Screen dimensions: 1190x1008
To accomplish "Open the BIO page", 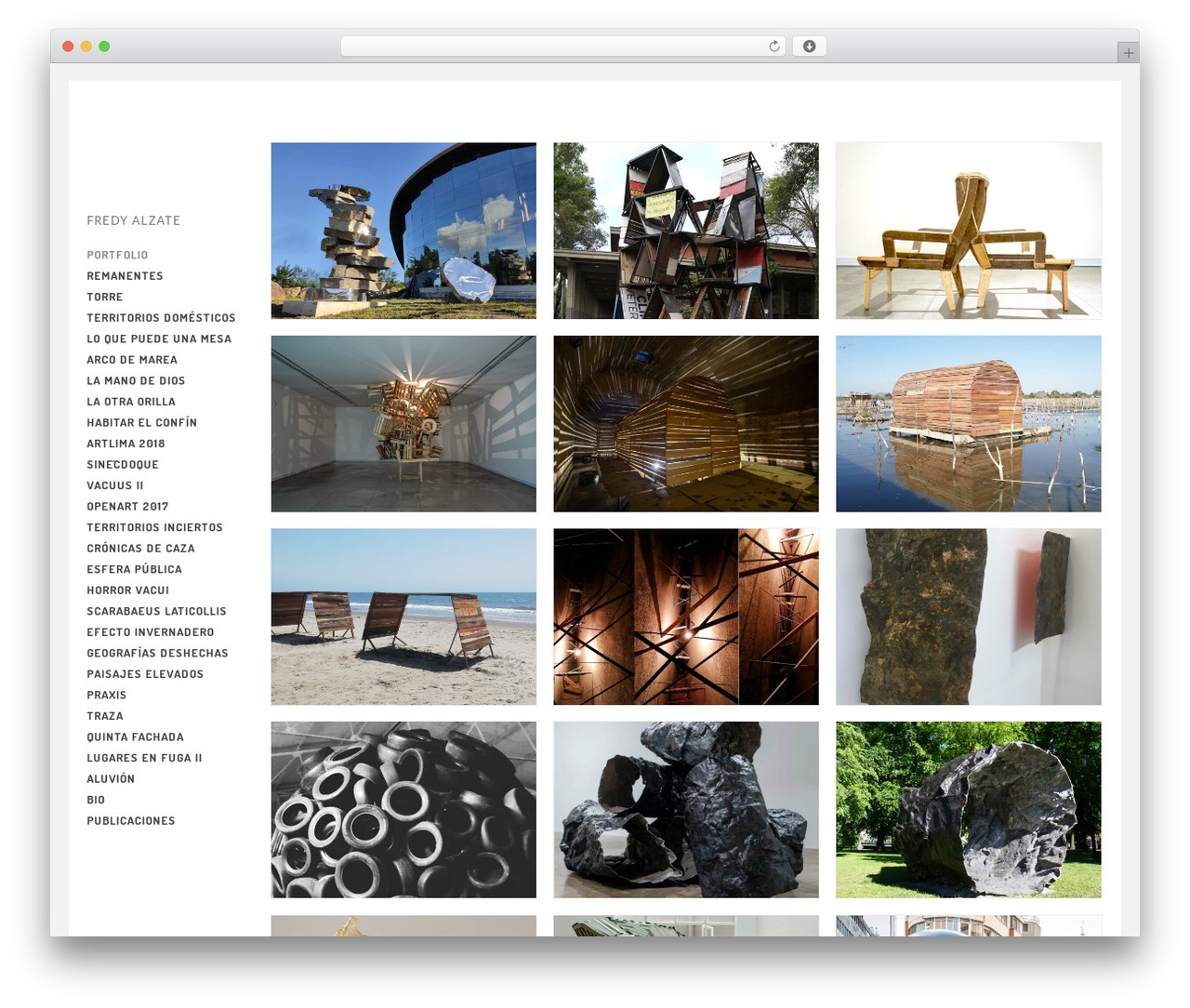I will click(96, 800).
